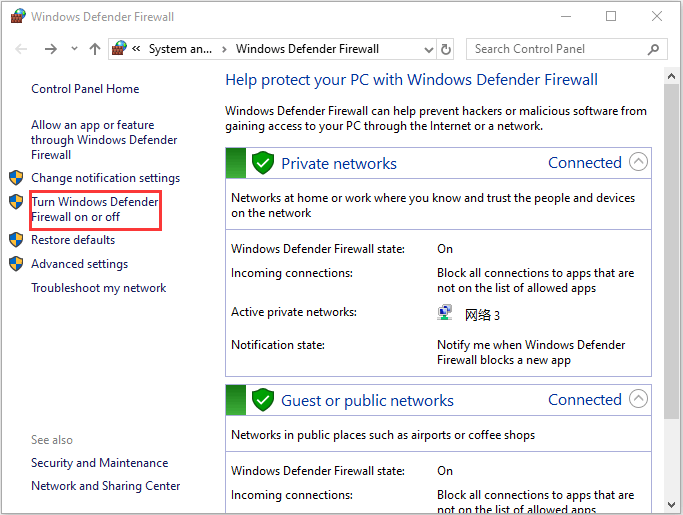Click scrollbar down arrow
The height and width of the screenshot is (515, 683).
tap(671, 505)
